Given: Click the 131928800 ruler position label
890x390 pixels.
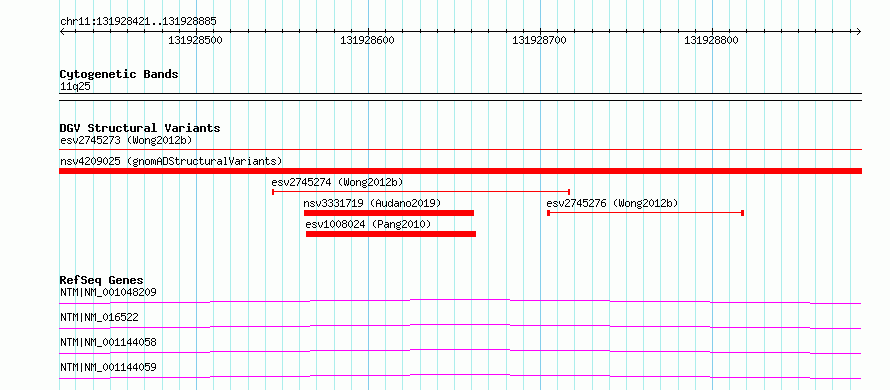Looking at the screenshot, I should pyautogui.click(x=711, y=40).
